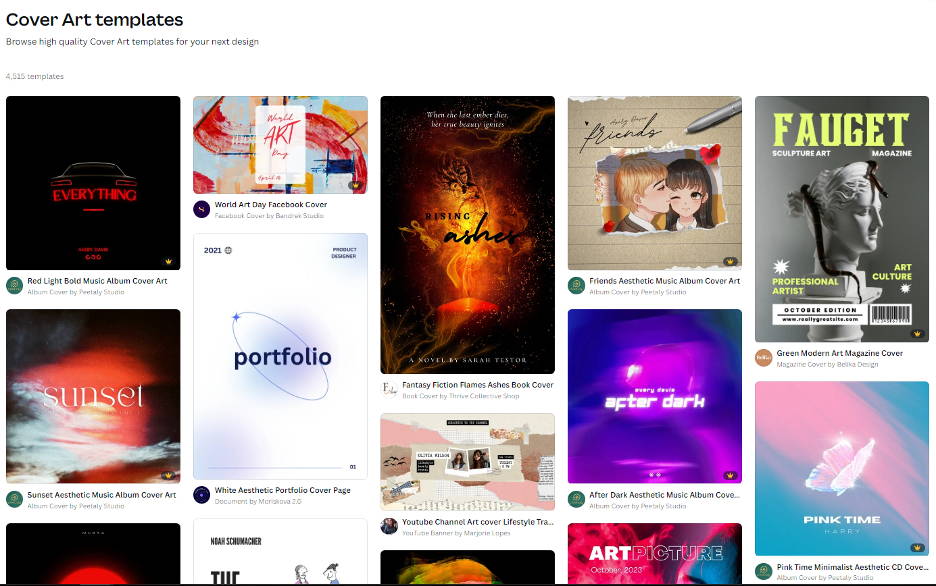The height and width of the screenshot is (586, 936).
Task: Select the Rising Ashes book cover thumbnail
Action: pos(467,235)
